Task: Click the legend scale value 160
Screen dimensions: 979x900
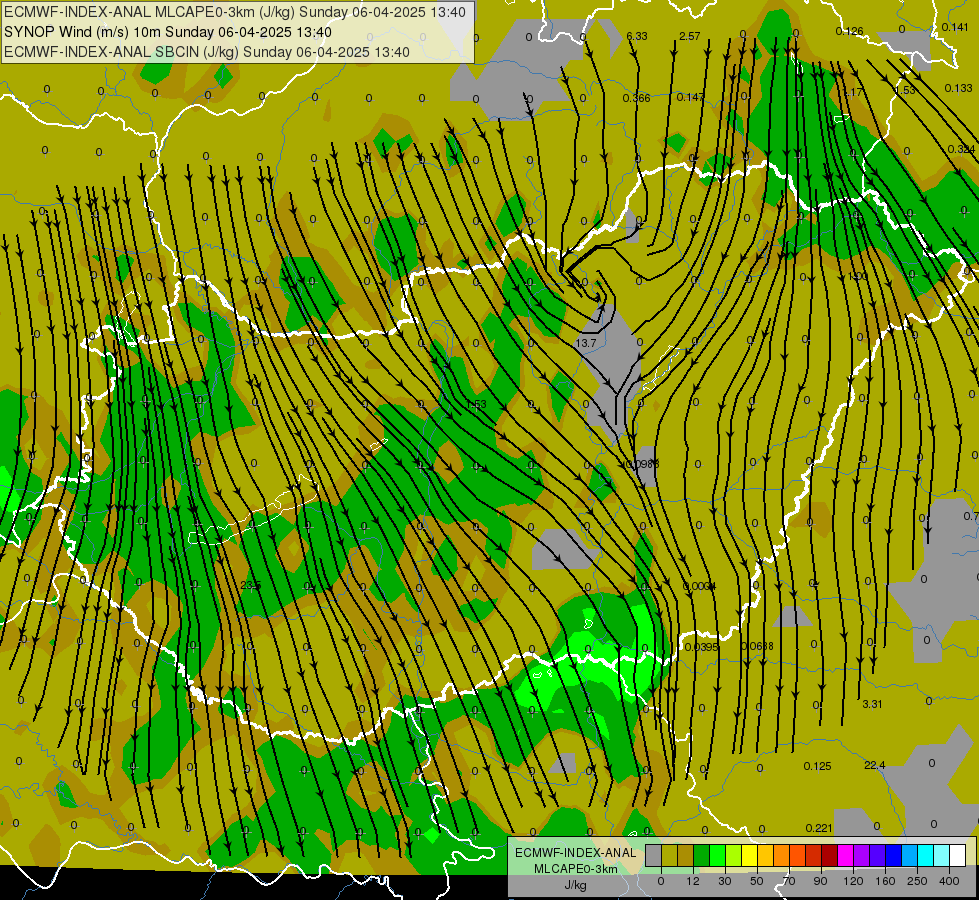Action: point(885,881)
